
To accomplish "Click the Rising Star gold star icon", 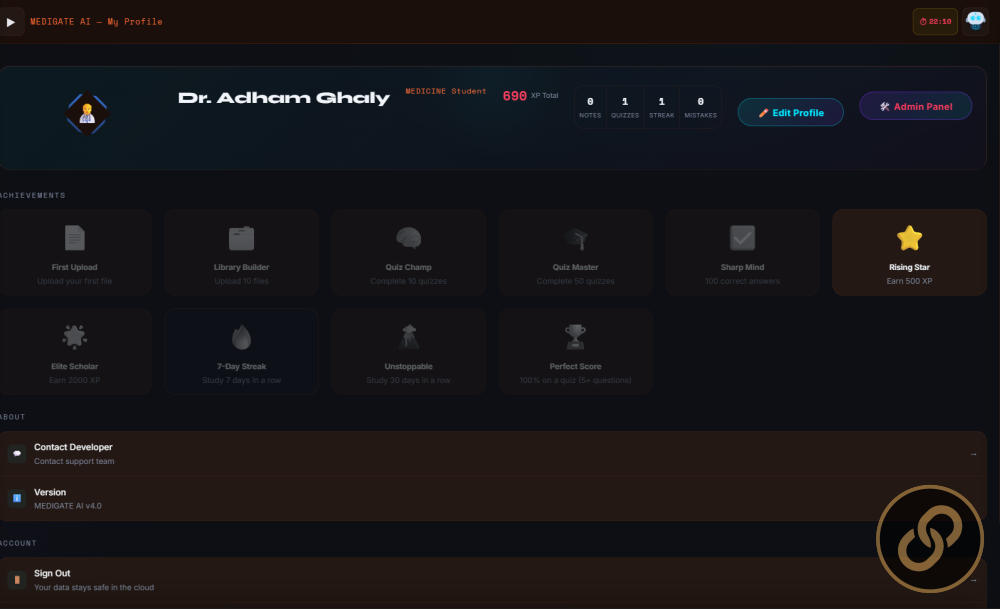I will click(x=909, y=238).
